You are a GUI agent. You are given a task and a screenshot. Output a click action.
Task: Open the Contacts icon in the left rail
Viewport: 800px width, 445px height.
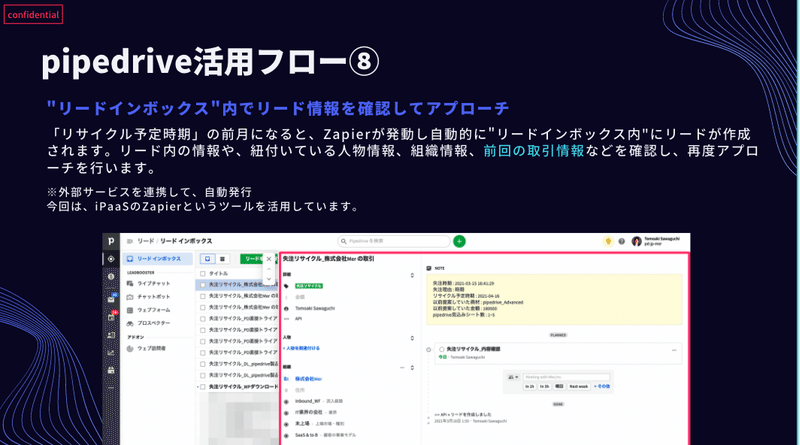pyautogui.click(x=111, y=335)
